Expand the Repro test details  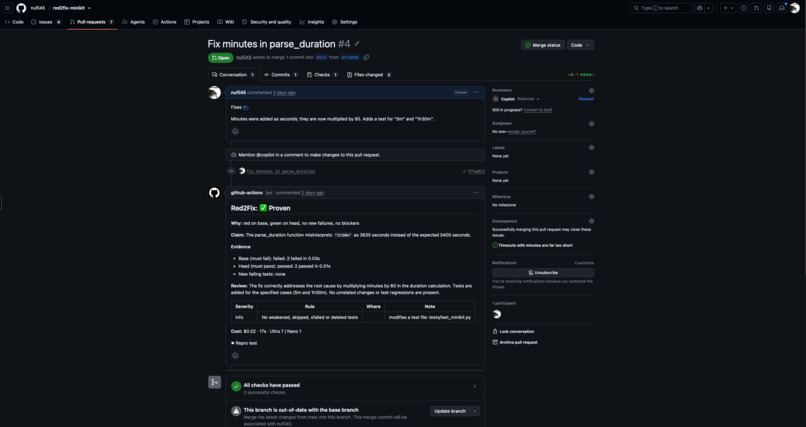coord(244,343)
